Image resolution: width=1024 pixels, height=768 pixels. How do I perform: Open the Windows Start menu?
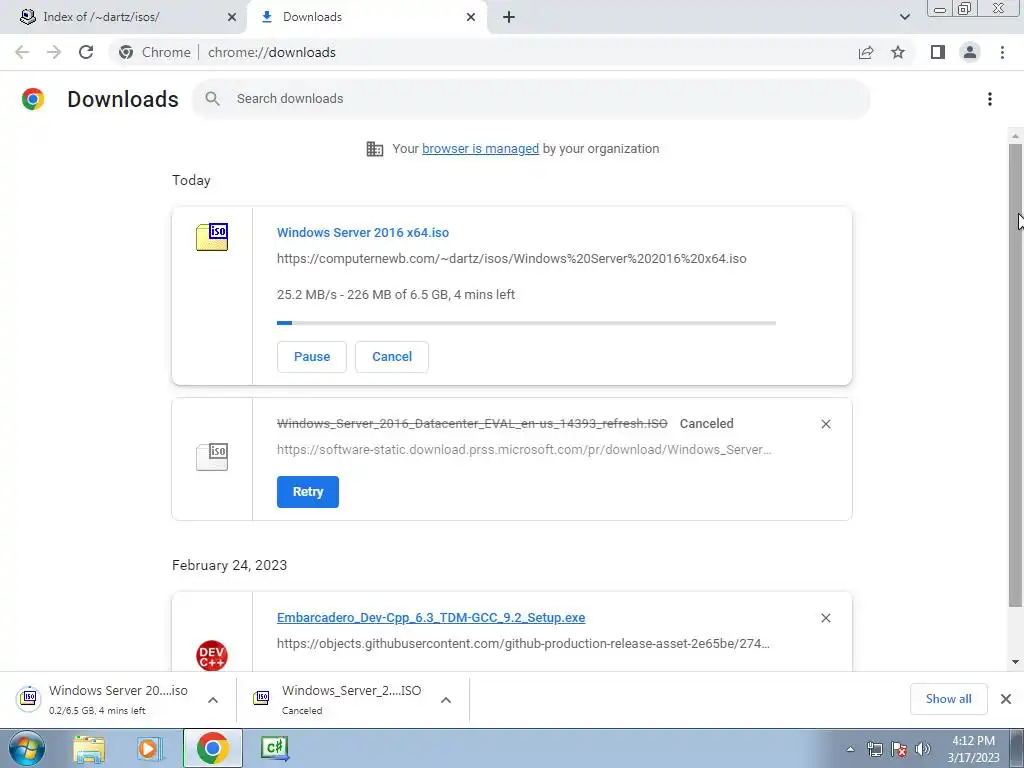coord(26,748)
